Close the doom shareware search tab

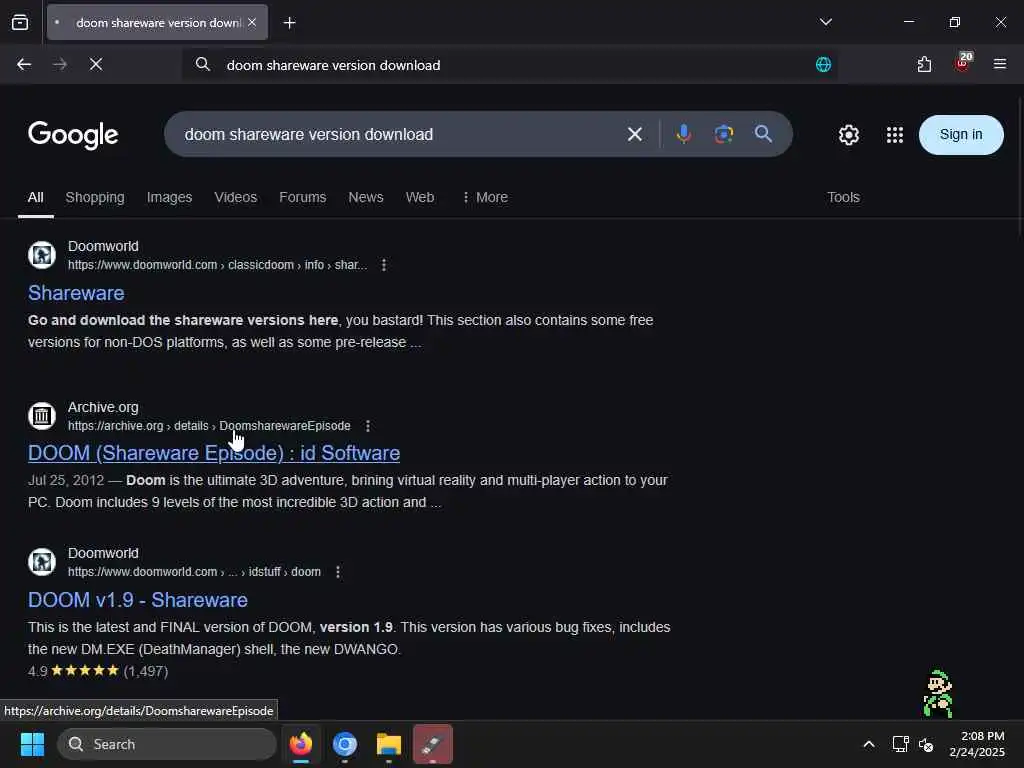[x=252, y=22]
